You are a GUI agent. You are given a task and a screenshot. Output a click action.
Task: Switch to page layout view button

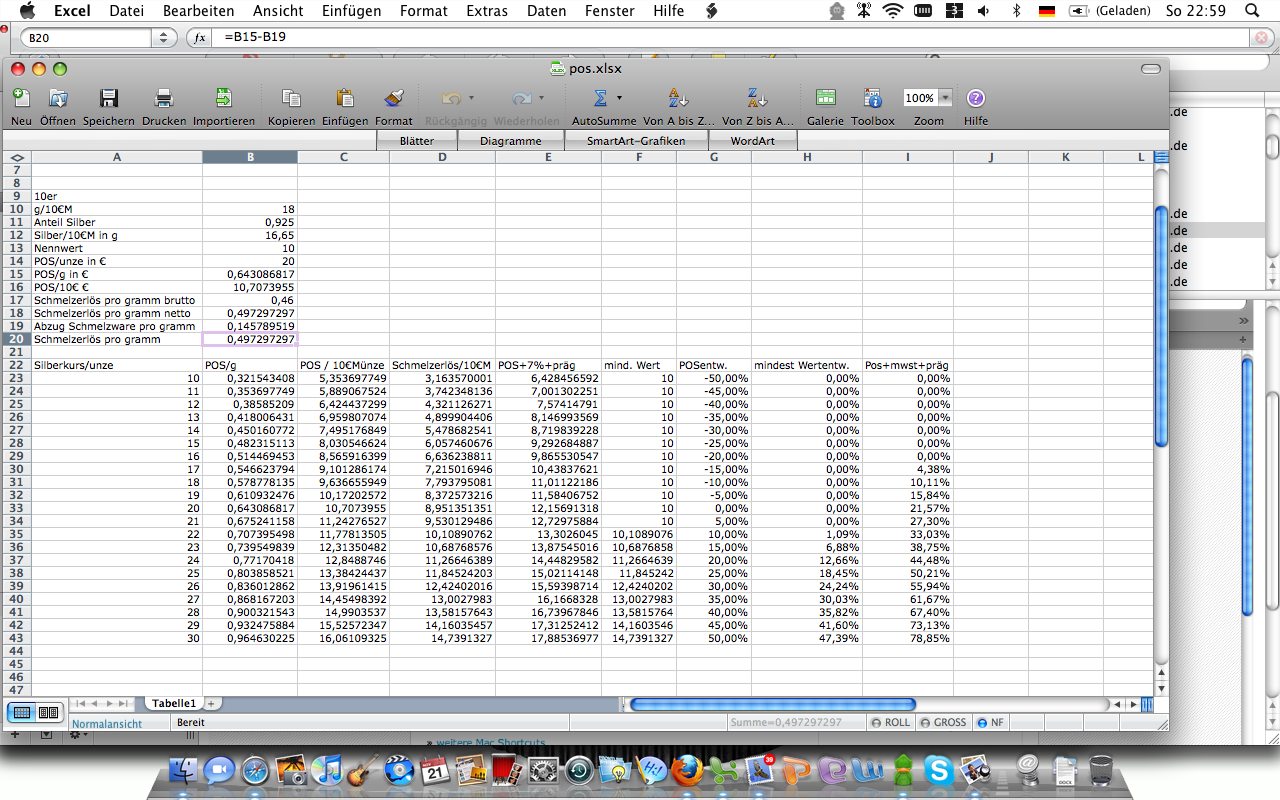tap(48, 712)
